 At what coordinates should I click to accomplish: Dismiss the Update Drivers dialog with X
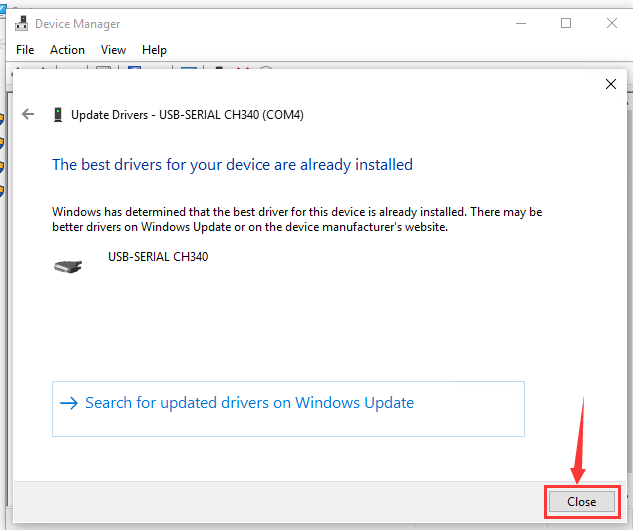click(611, 84)
